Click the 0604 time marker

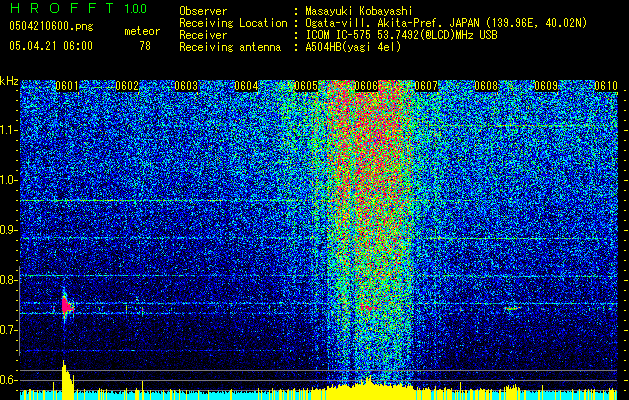[246, 86]
